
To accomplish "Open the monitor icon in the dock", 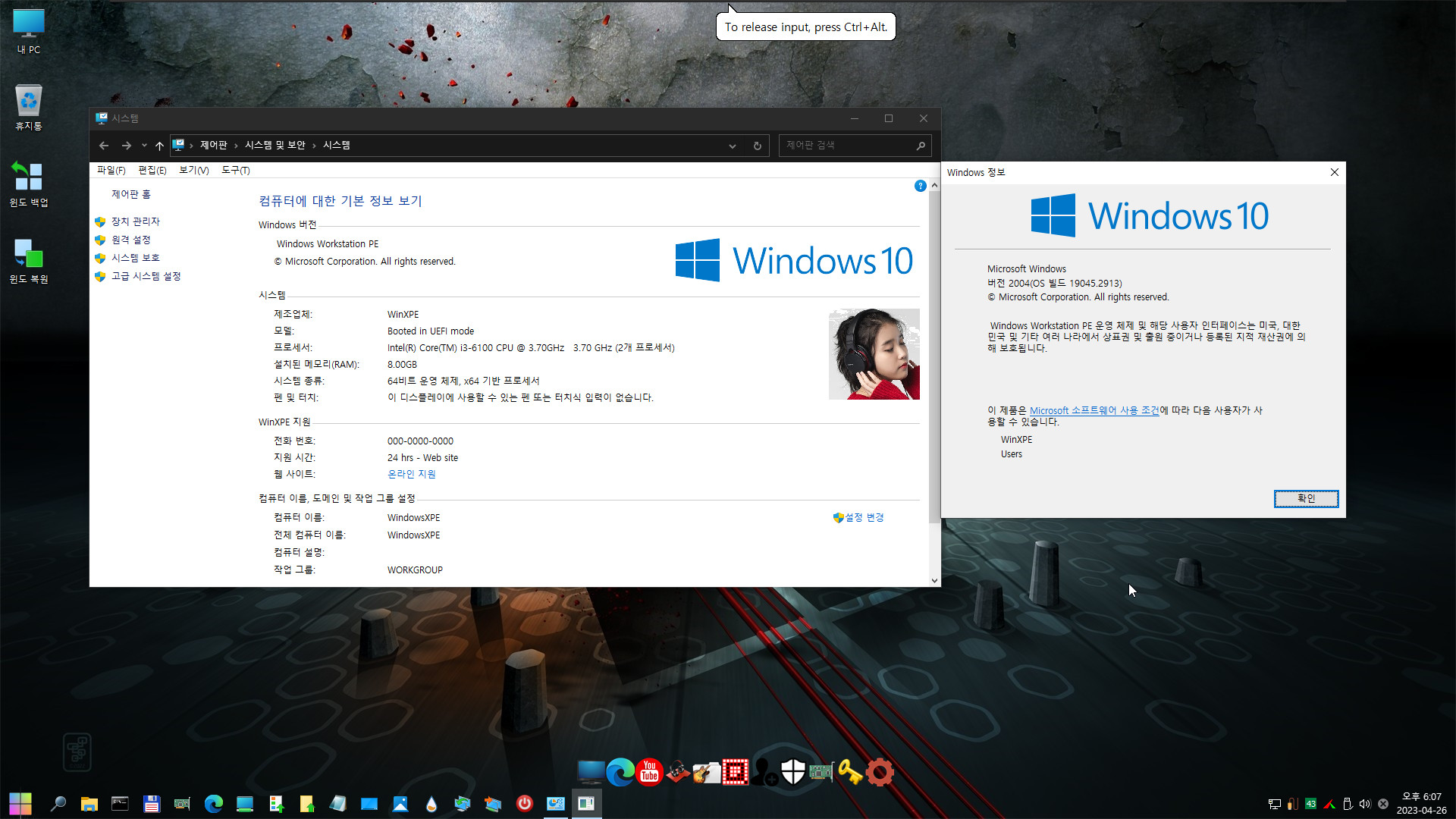I will click(x=591, y=772).
